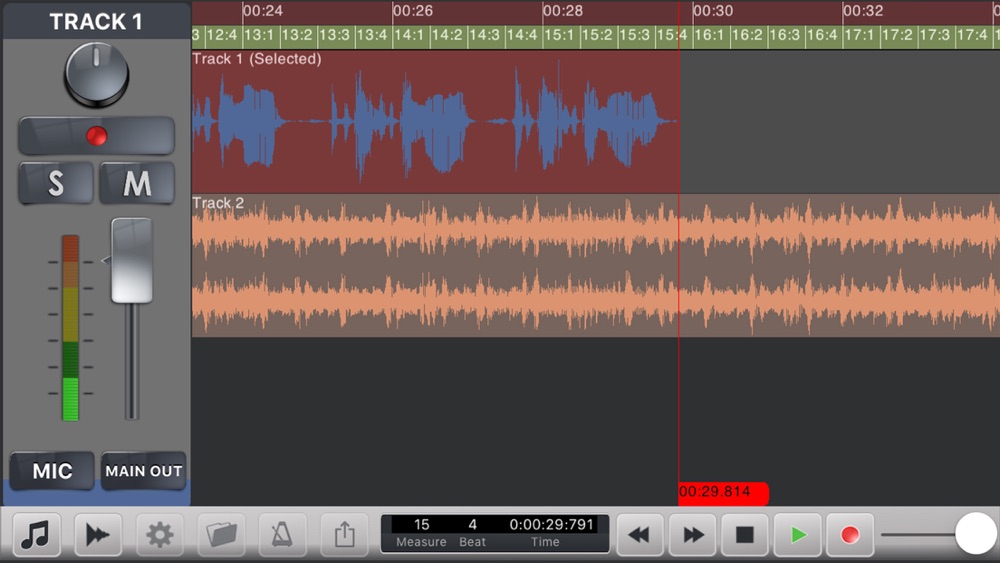Click the 'Track 2' label

(x=218, y=203)
